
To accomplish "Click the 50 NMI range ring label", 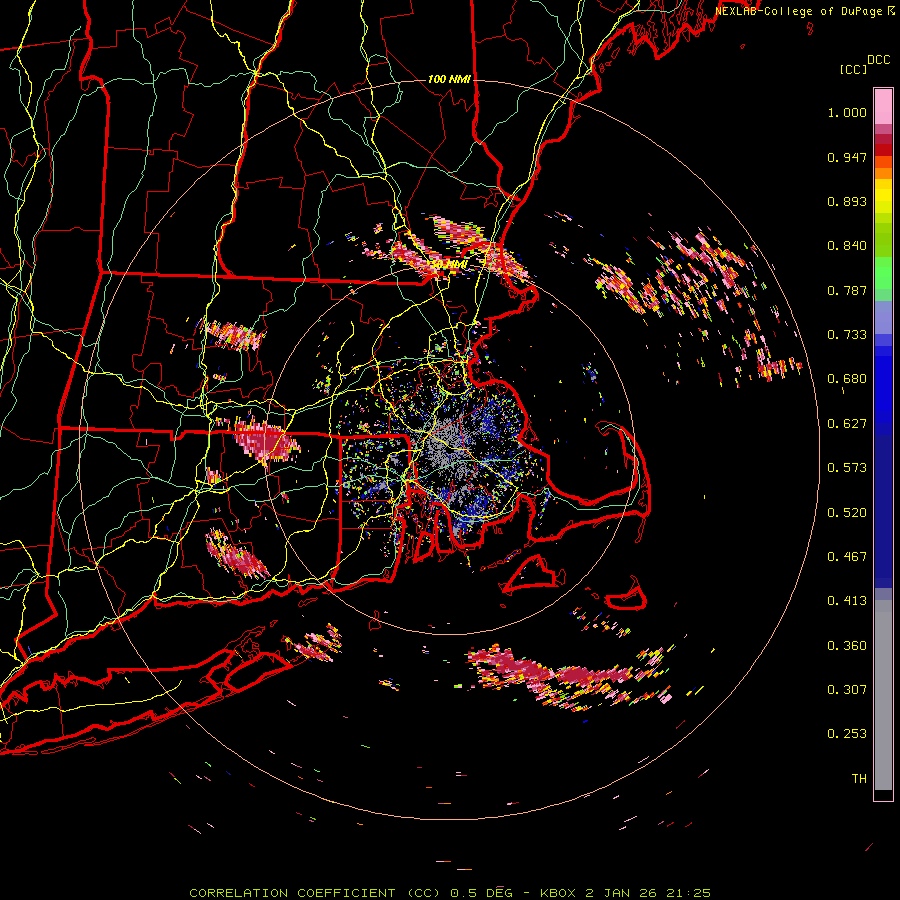I will coord(448,265).
